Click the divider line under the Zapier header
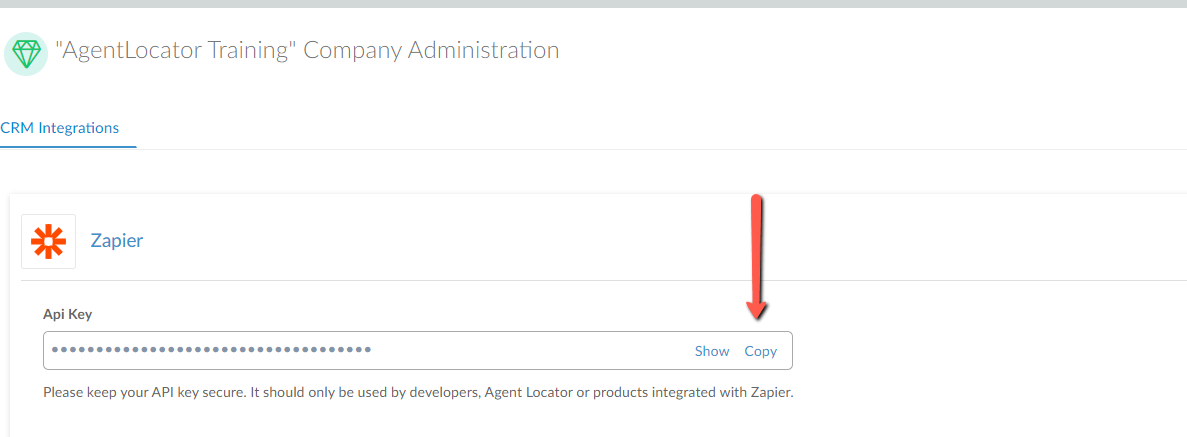 pos(604,280)
